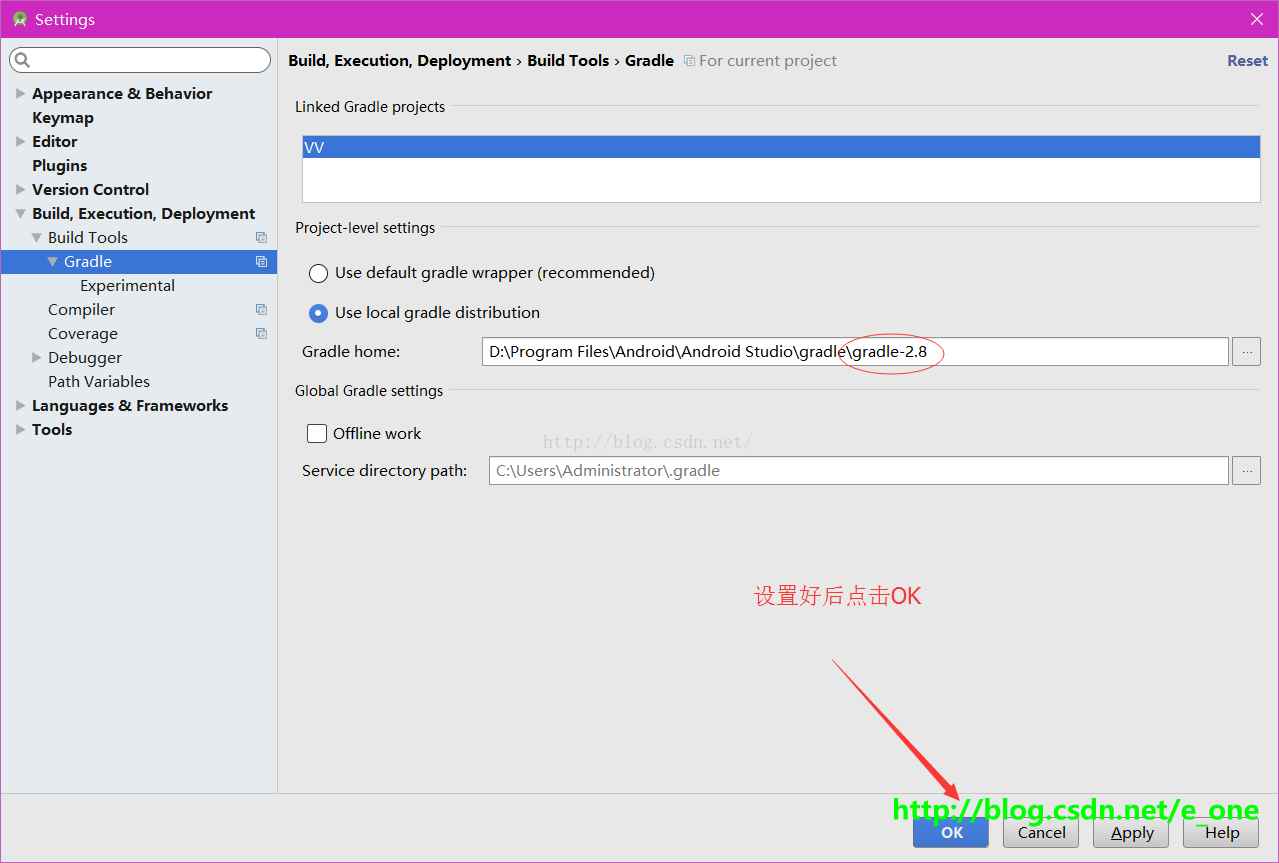
Task: Open the Plugins settings page
Action: pyautogui.click(x=60, y=165)
